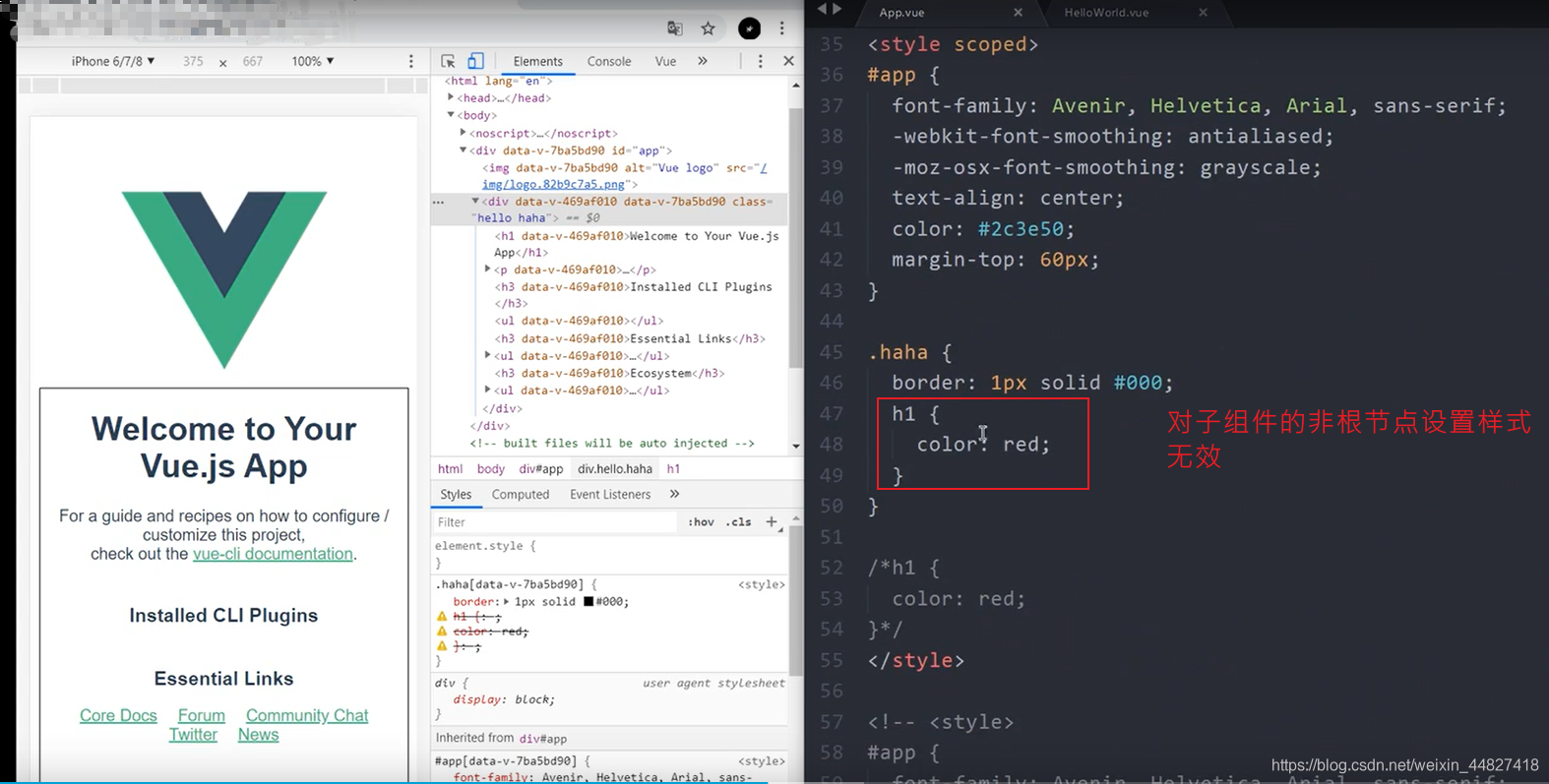
Task: Open DevTools customize menu
Action: tap(760, 61)
